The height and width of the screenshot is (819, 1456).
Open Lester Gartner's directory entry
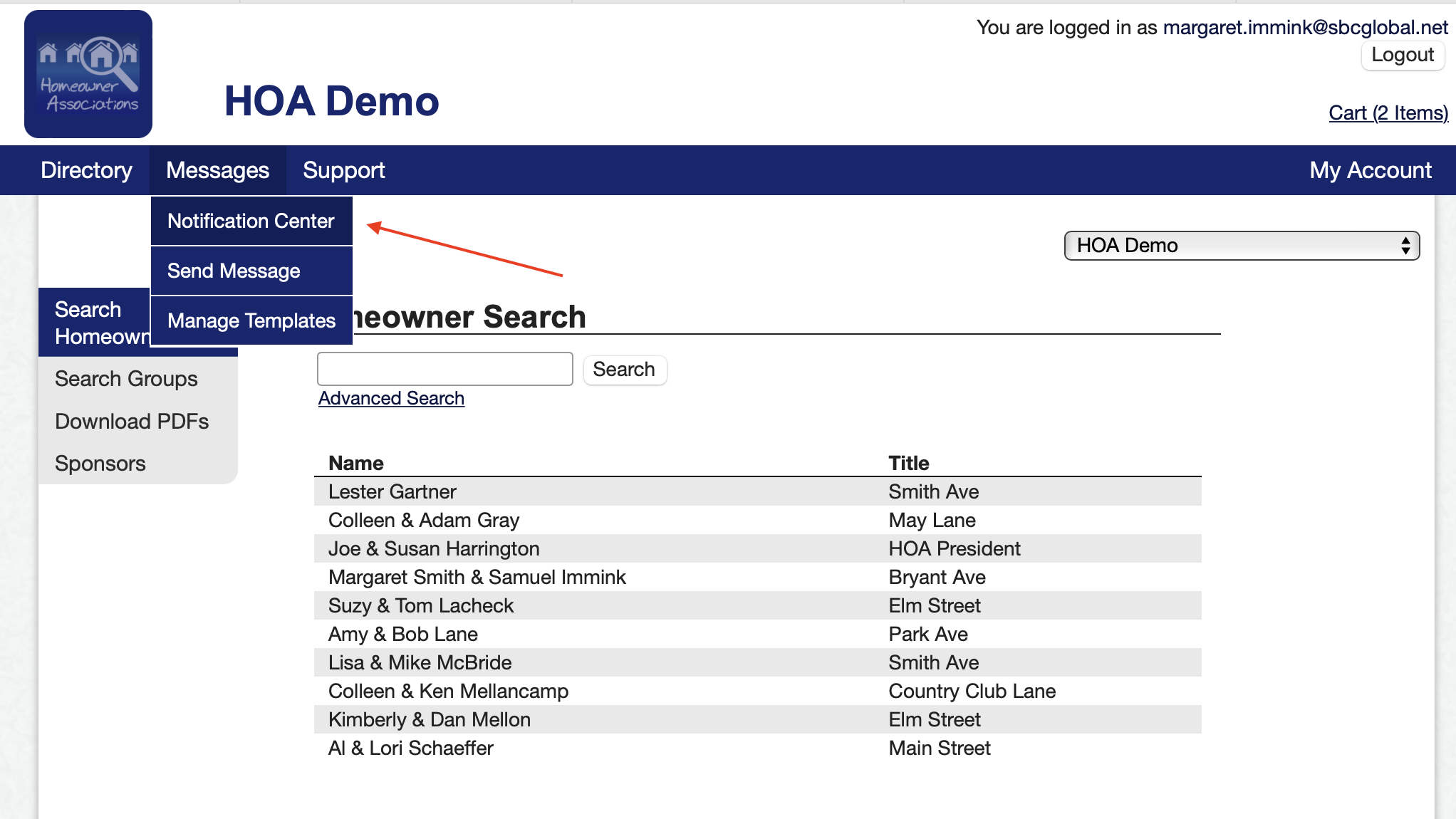(x=392, y=492)
